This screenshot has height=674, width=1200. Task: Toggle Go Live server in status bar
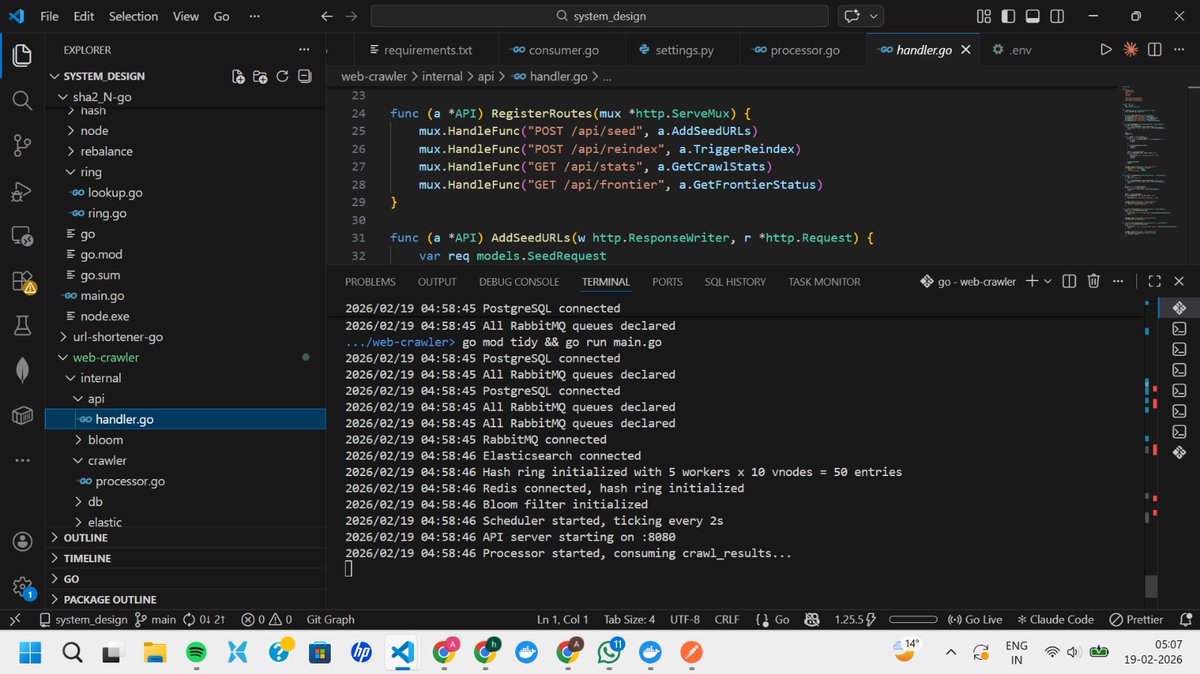974,620
